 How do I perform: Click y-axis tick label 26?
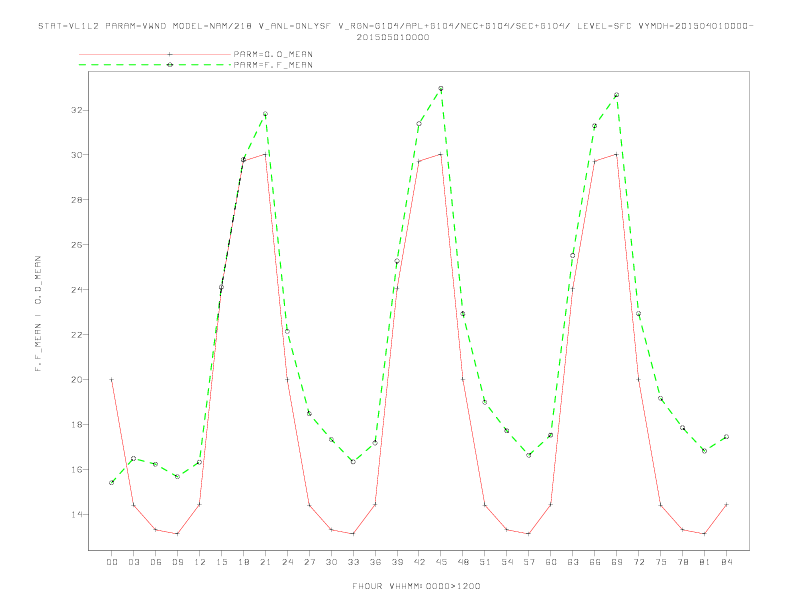point(77,245)
